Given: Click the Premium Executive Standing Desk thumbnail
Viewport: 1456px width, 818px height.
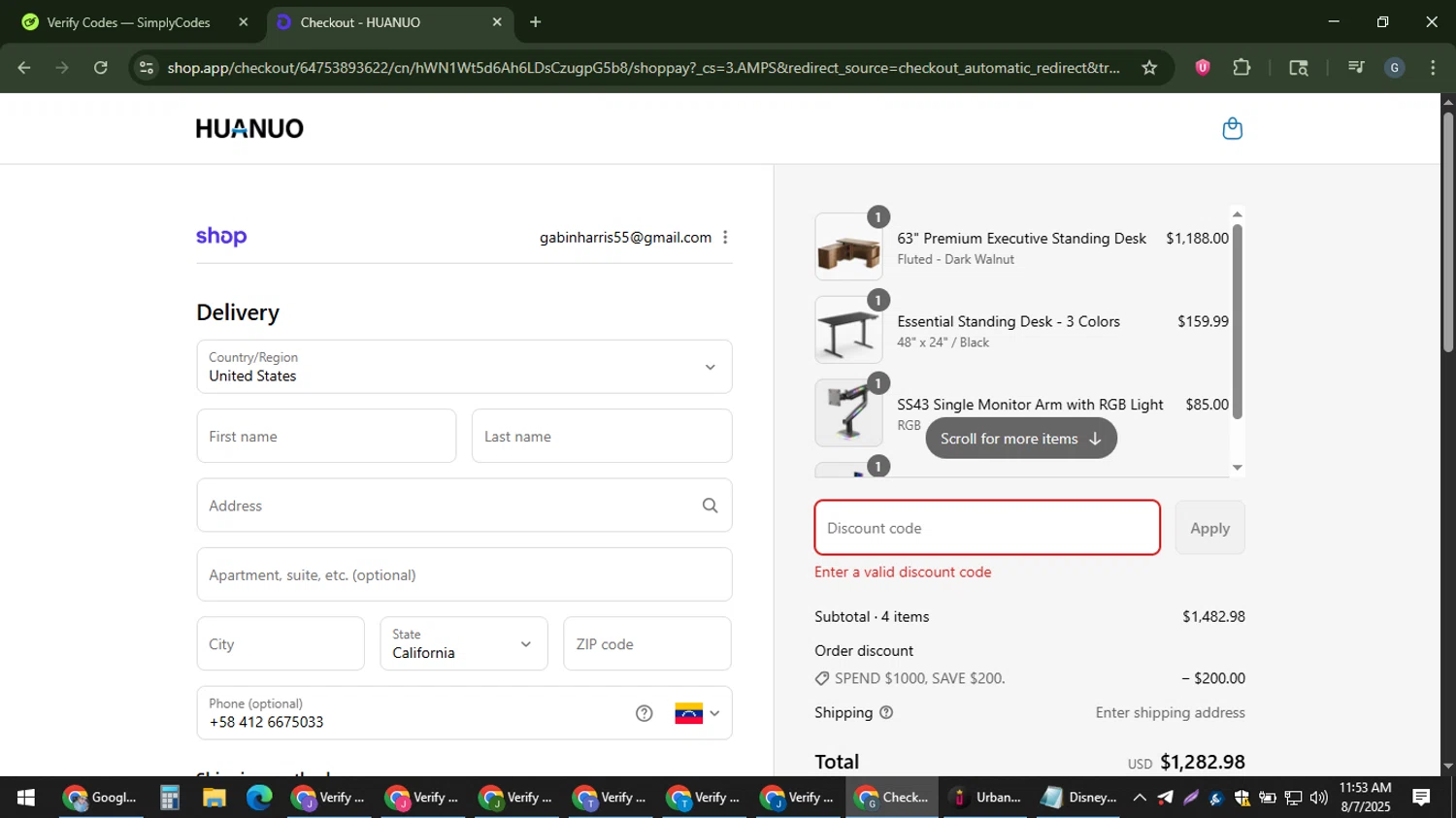Looking at the screenshot, I should (848, 247).
